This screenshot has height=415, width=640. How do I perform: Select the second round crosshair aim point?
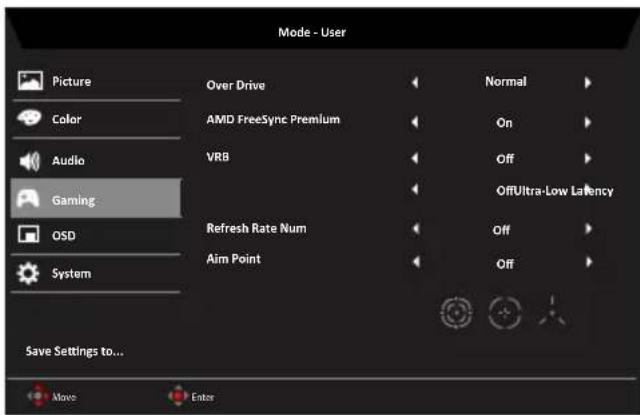click(x=505, y=313)
